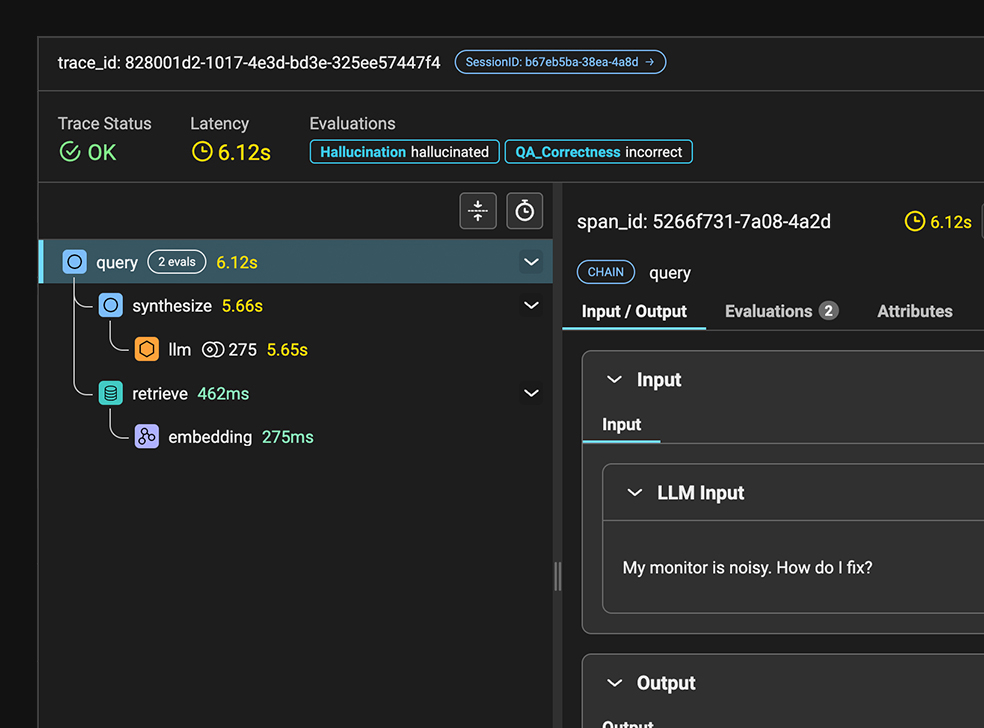Open the SessionID b67eb5ba link
This screenshot has width=984, height=728.
(x=560, y=62)
